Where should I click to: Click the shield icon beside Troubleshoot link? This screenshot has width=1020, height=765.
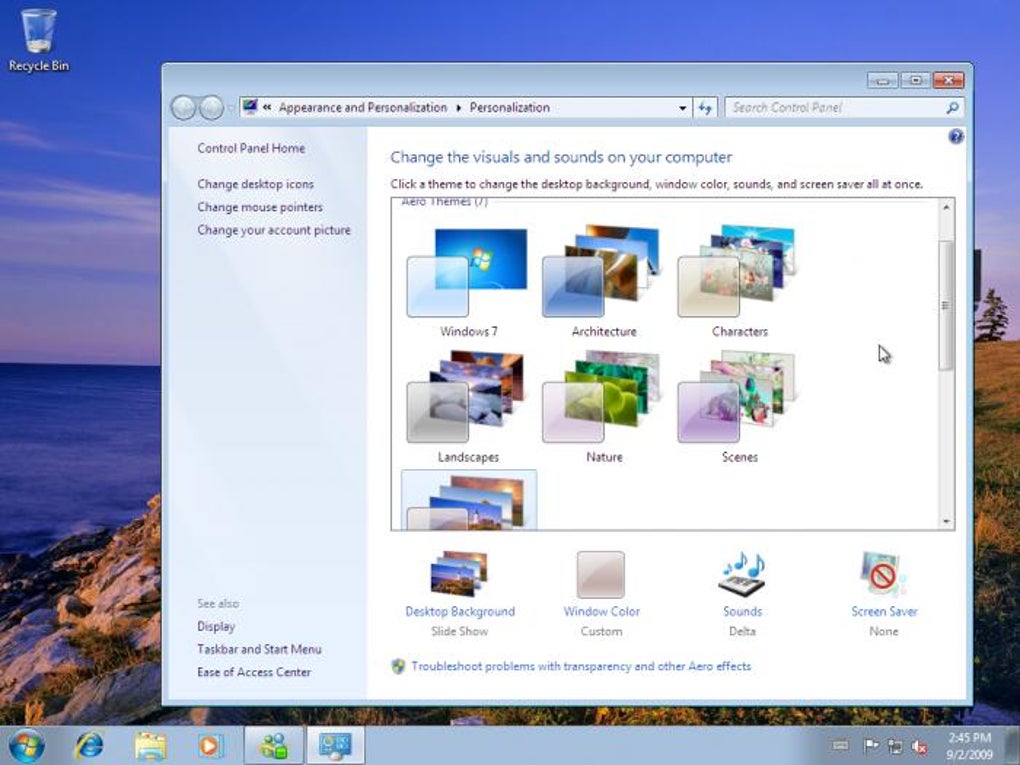(x=398, y=666)
